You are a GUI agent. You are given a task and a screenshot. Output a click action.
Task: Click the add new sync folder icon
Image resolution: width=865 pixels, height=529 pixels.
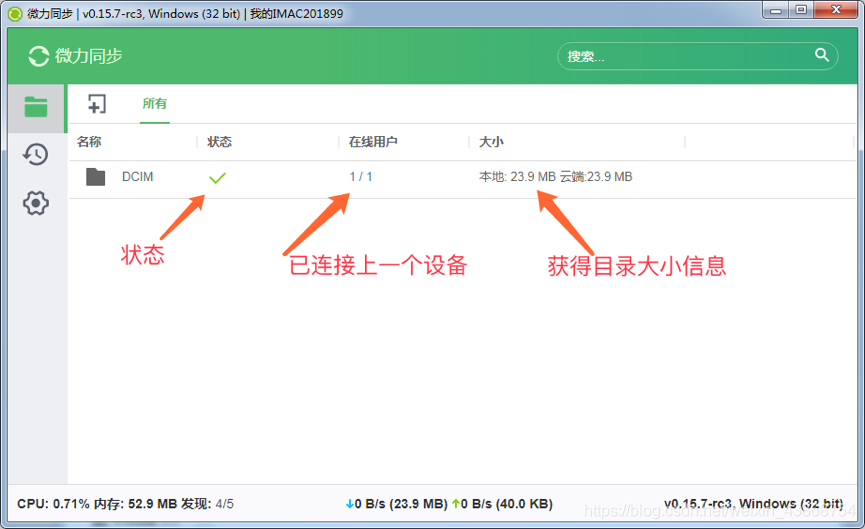(97, 104)
